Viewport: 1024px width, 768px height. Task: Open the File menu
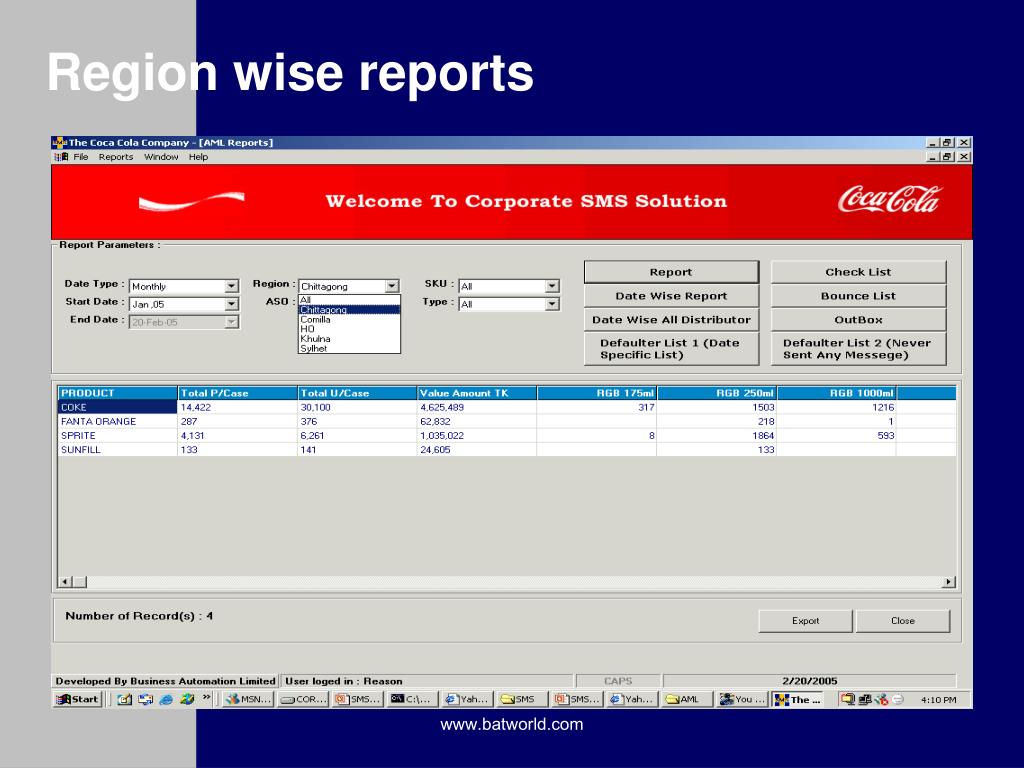80,157
